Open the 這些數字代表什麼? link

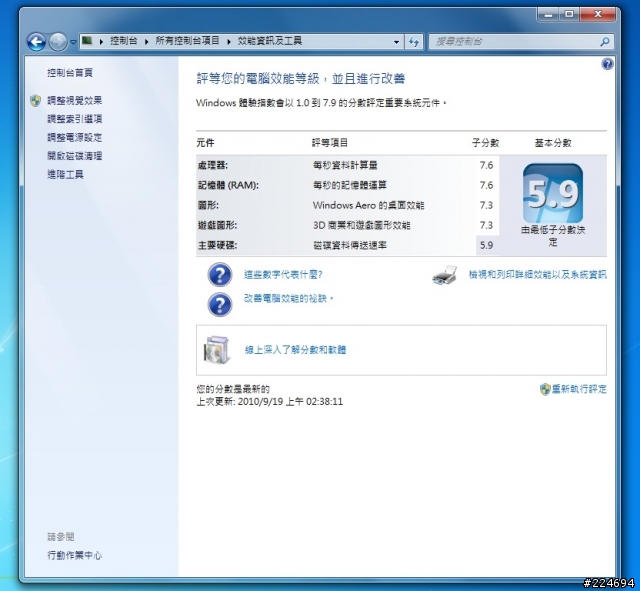283,275
